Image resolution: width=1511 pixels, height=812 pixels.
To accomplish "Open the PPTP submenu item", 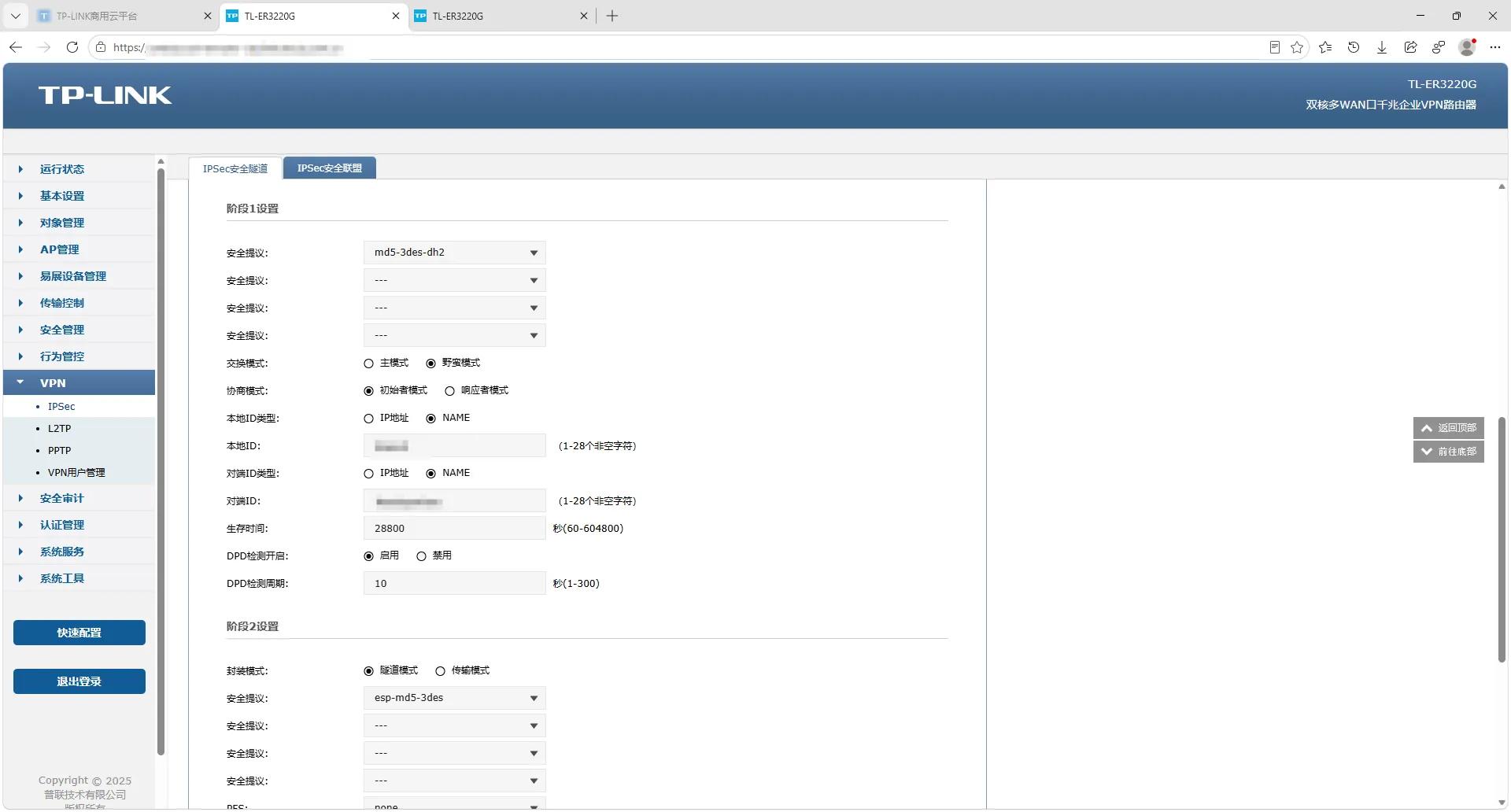I will click(x=59, y=451).
